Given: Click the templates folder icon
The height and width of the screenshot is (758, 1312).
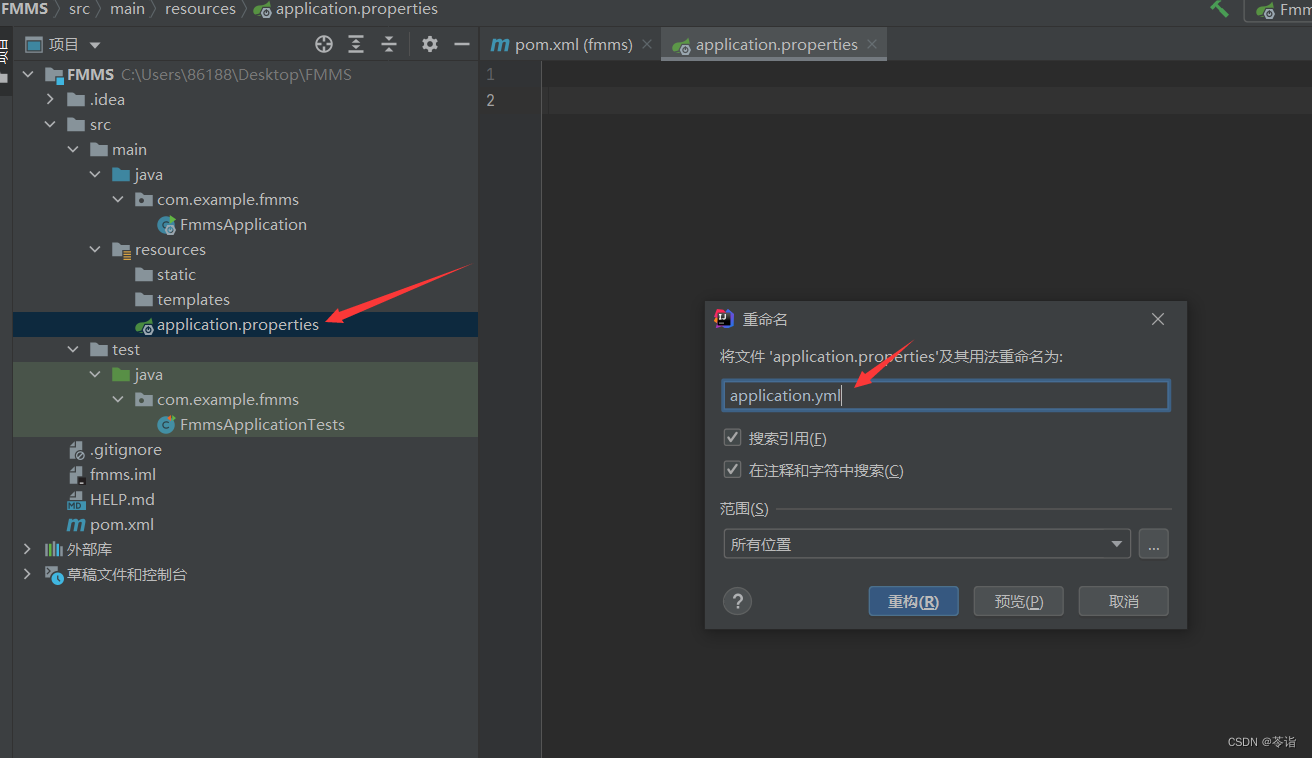Looking at the screenshot, I should (x=144, y=300).
